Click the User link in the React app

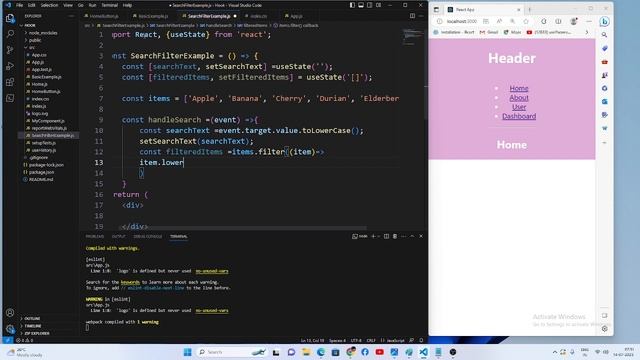[x=519, y=107]
